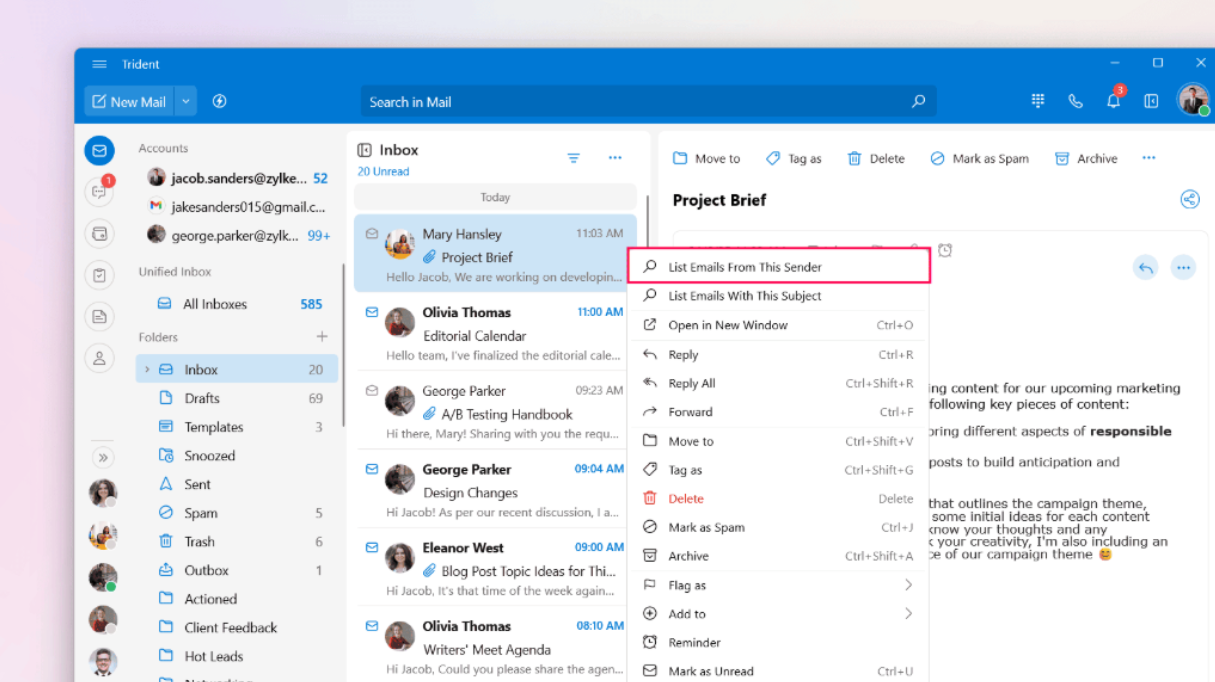Open the Hot Leads folder
1215x682 pixels.
coord(238,656)
